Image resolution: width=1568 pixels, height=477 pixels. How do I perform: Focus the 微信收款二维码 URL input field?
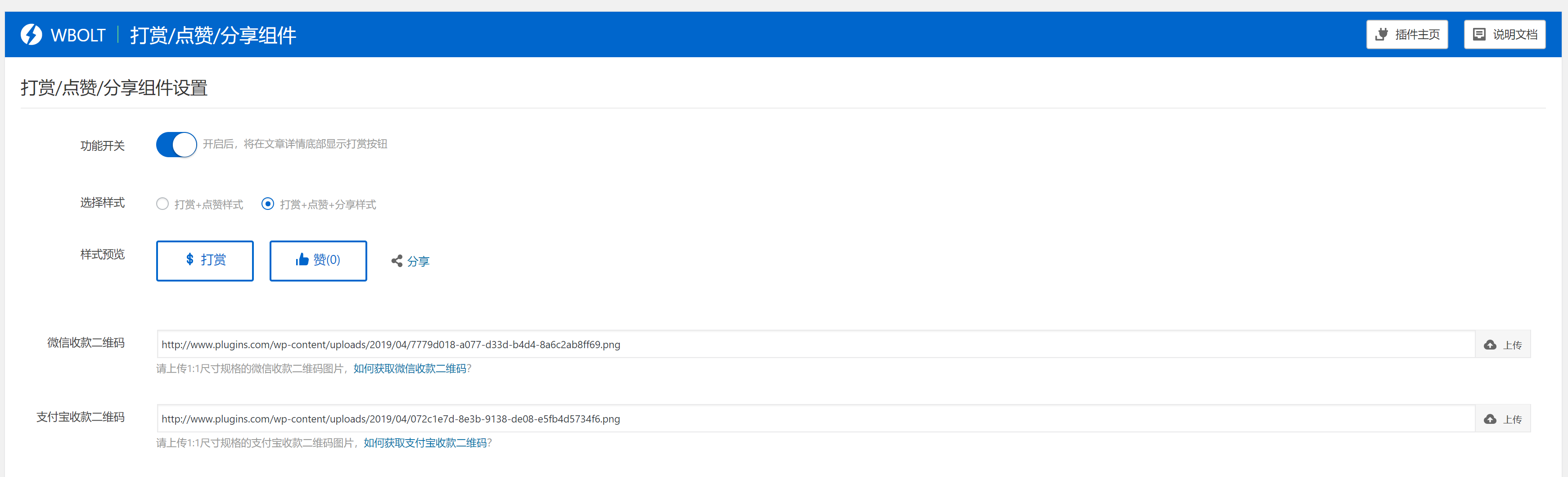pos(816,345)
